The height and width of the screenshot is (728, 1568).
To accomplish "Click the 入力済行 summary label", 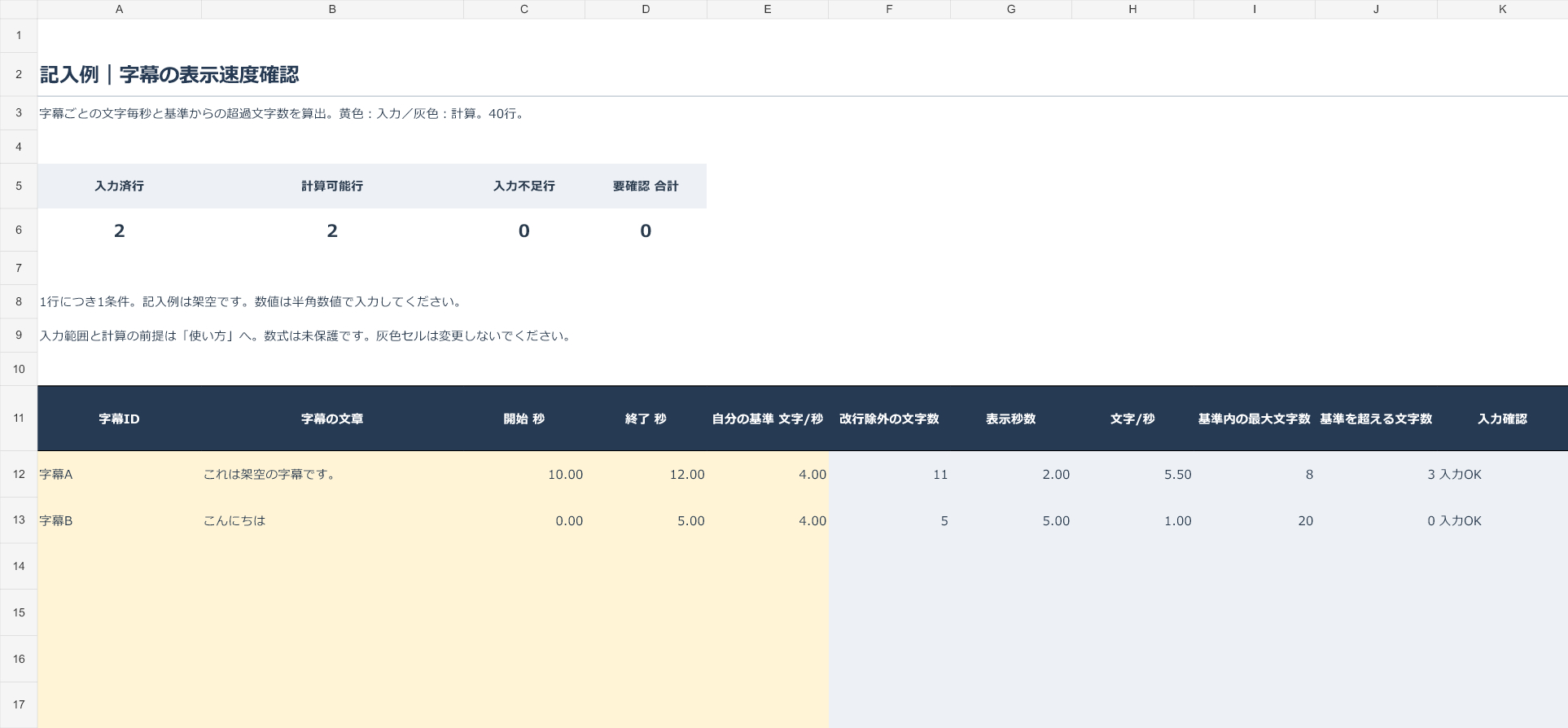I will tap(119, 186).
